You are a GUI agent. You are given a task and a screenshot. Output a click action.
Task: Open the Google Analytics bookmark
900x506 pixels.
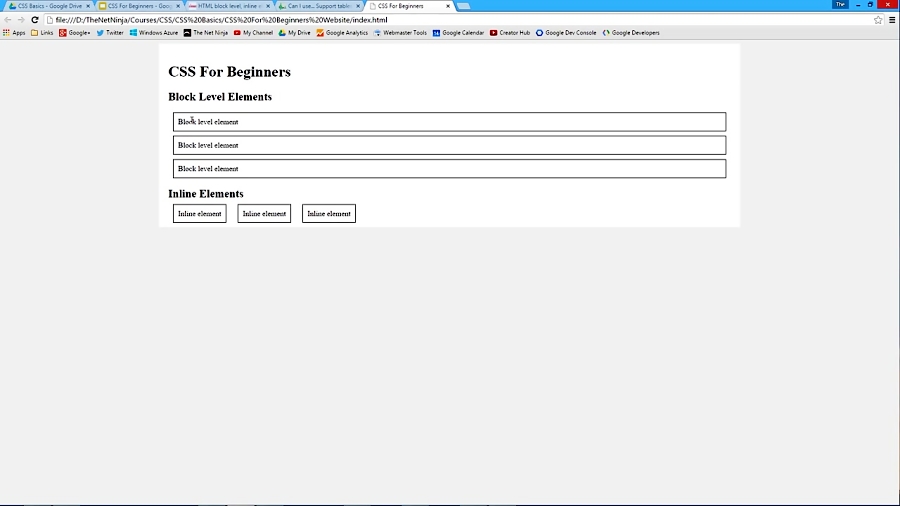pyautogui.click(x=342, y=33)
